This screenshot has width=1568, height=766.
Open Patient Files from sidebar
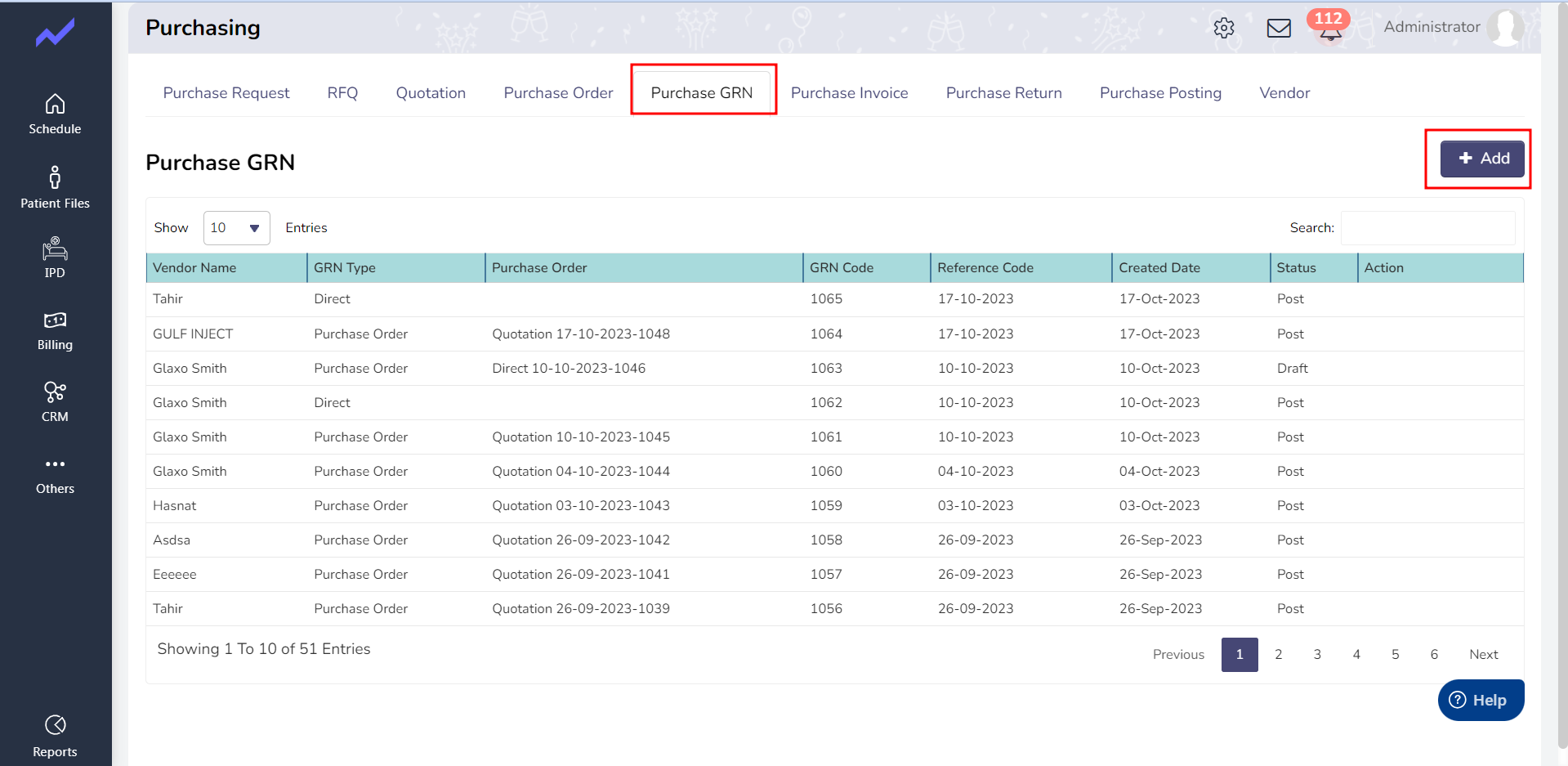pyautogui.click(x=55, y=187)
